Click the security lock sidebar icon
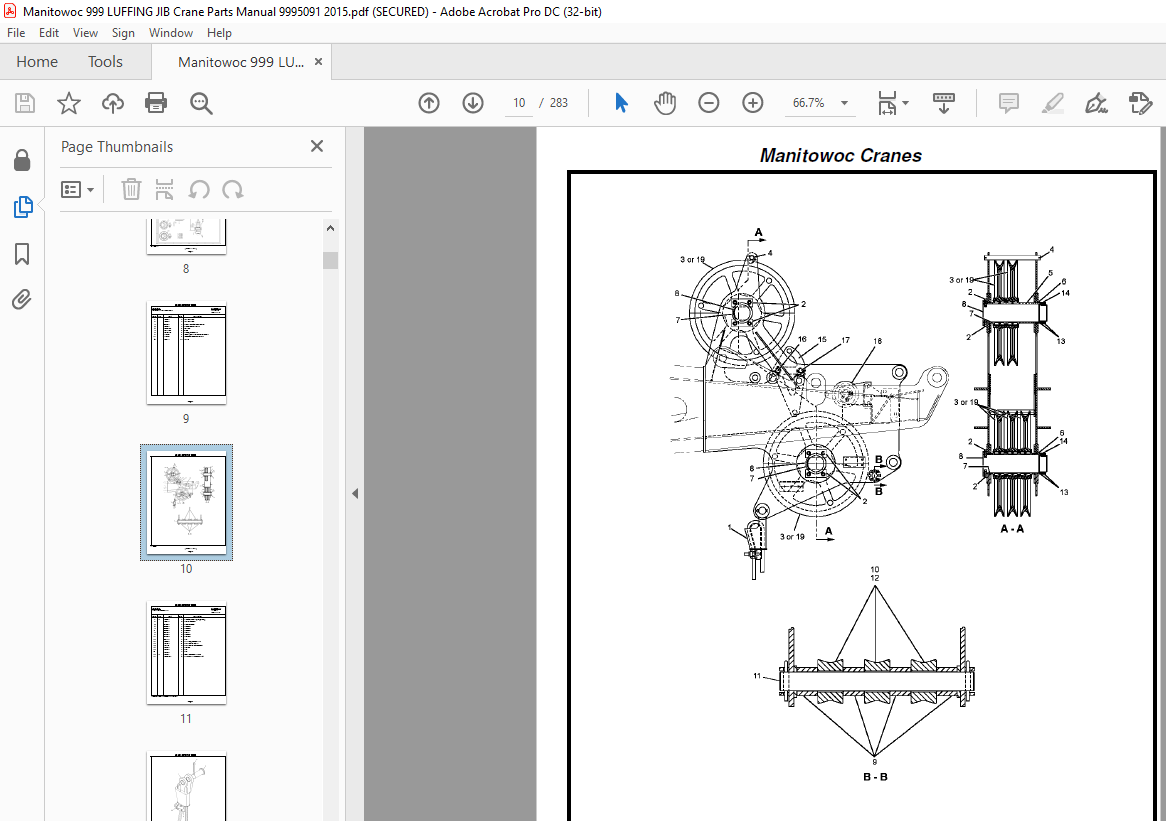1166x821 pixels. tap(22, 160)
